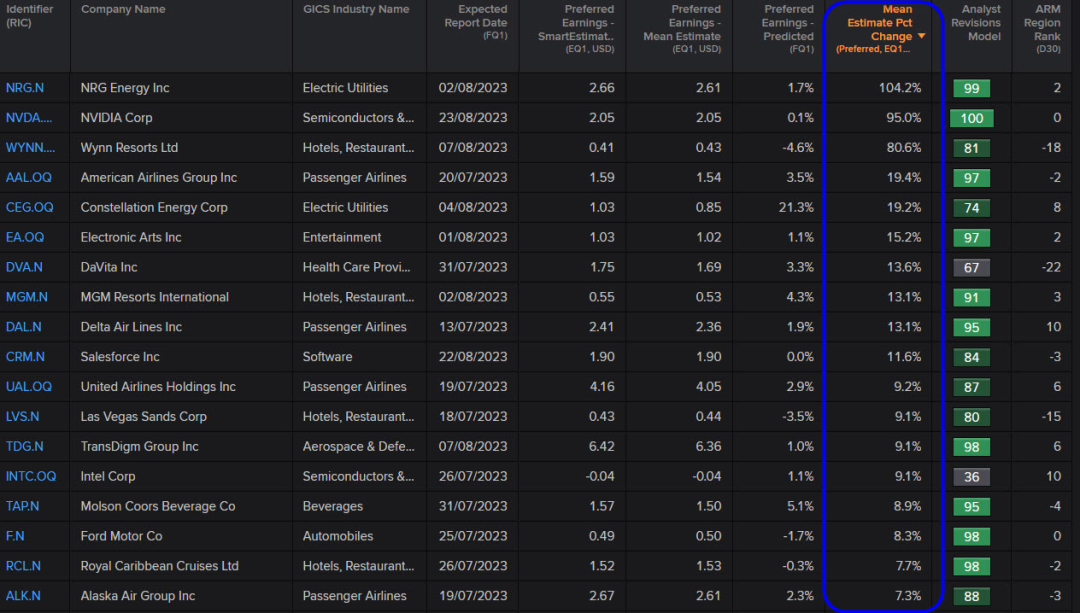Image resolution: width=1080 pixels, height=613 pixels.
Task: Sort by Identifier (RIC) column header
Action: pos(30,16)
